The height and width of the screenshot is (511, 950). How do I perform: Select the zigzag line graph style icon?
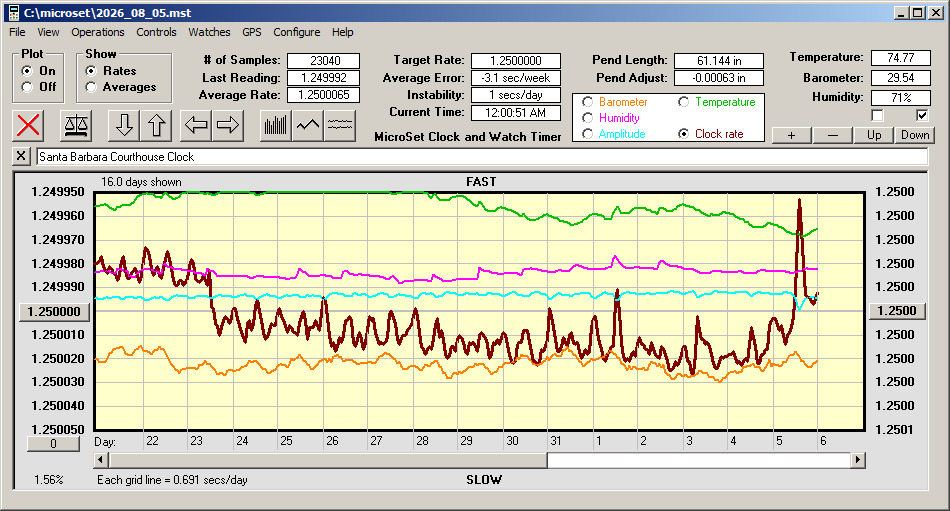[x=308, y=125]
